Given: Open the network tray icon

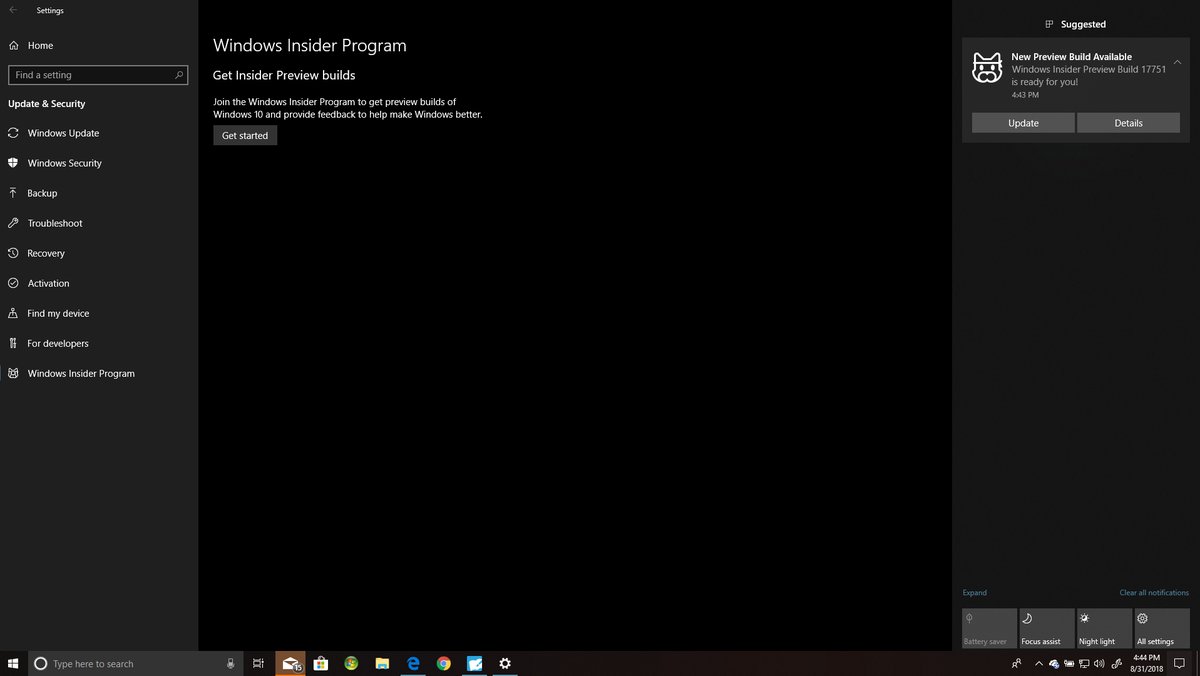Looking at the screenshot, I should click(1084, 664).
